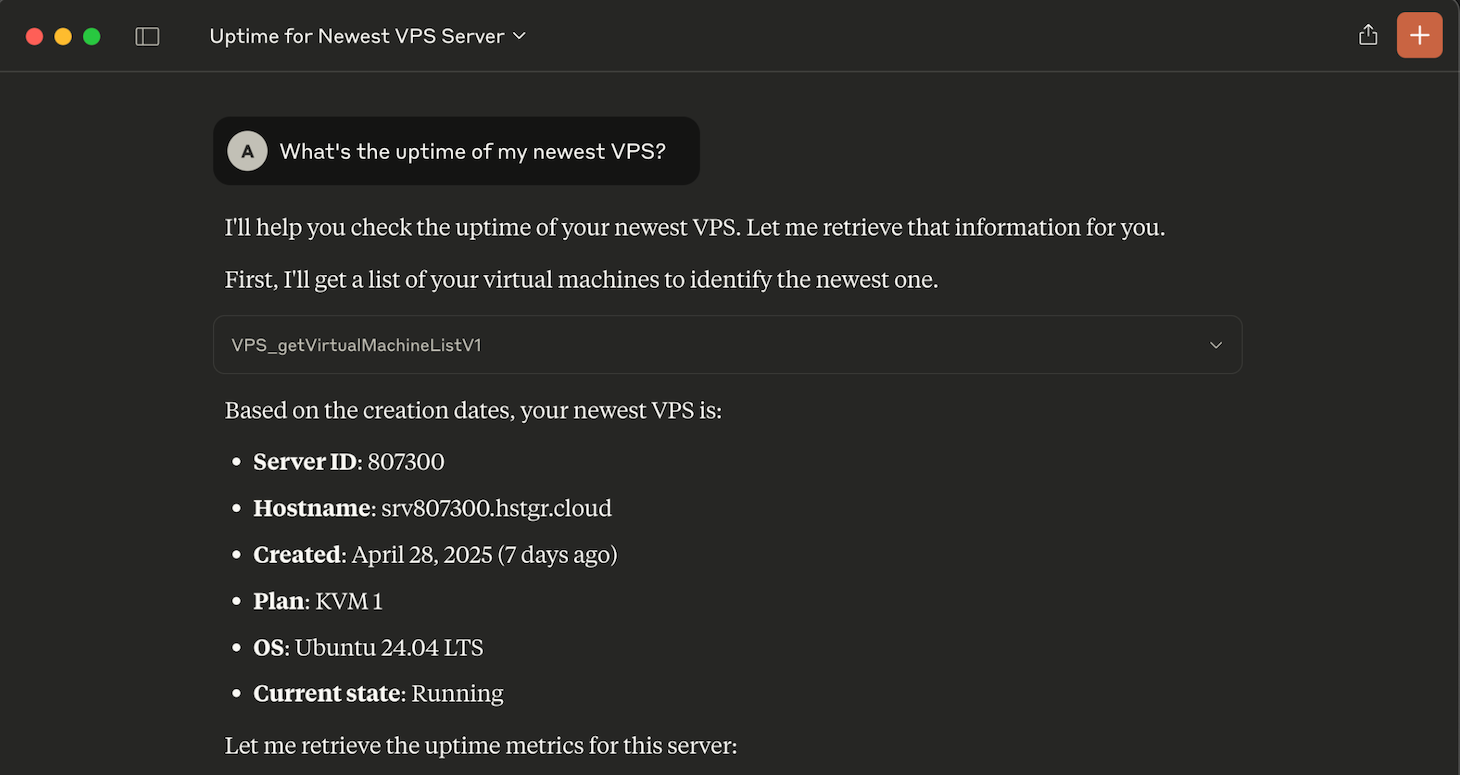This screenshot has height=775, width=1460.
Task: Click the upload arrow icon at top right
Action: (x=1368, y=34)
